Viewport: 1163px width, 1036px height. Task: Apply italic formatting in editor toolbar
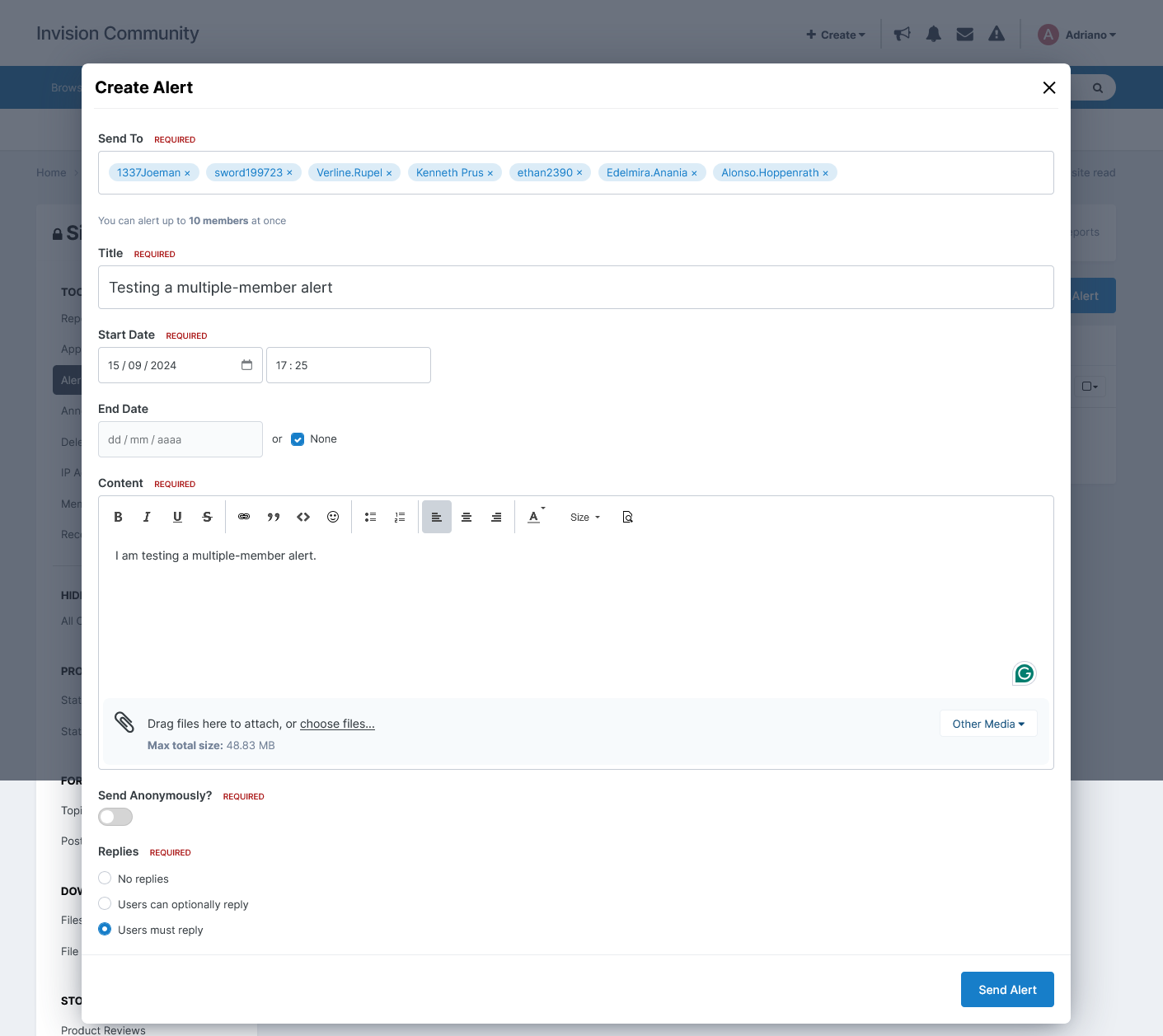click(147, 517)
